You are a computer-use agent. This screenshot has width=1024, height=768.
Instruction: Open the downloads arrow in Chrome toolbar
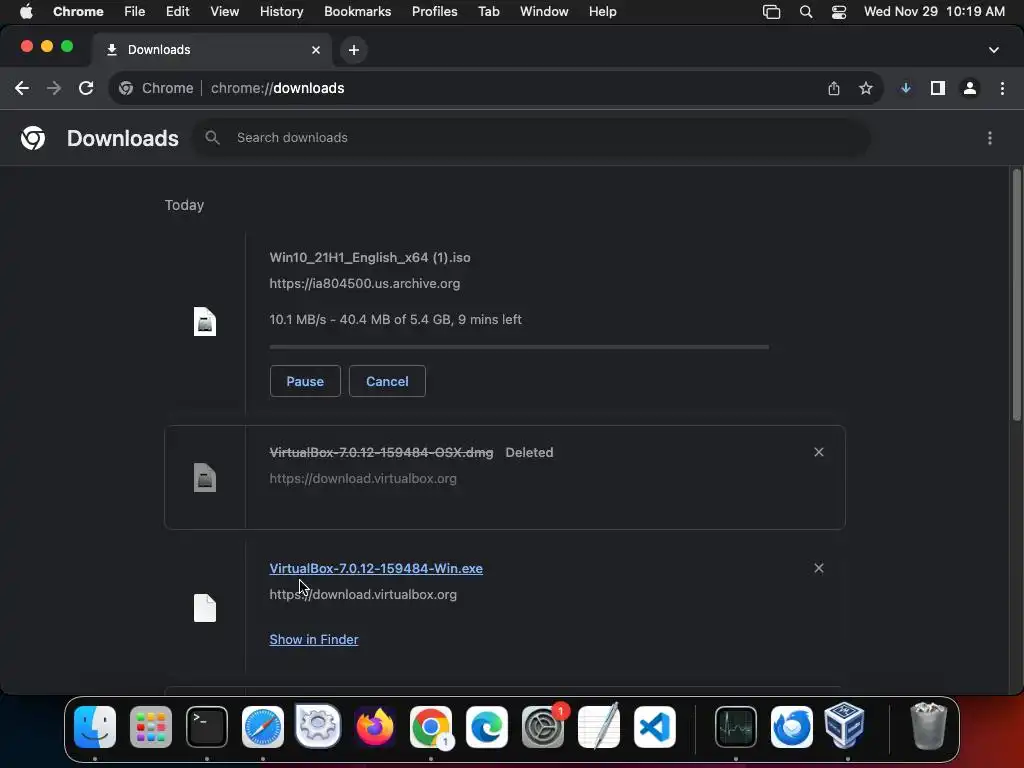[906, 88]
